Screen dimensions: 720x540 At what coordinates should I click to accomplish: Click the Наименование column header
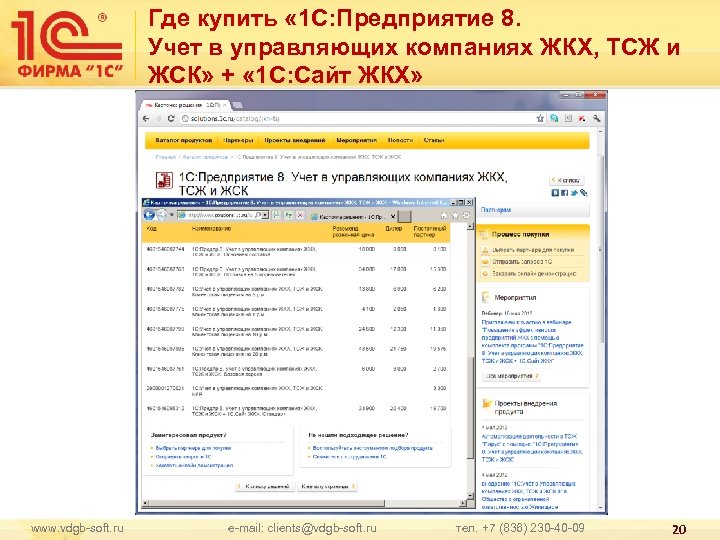point(211,229)
